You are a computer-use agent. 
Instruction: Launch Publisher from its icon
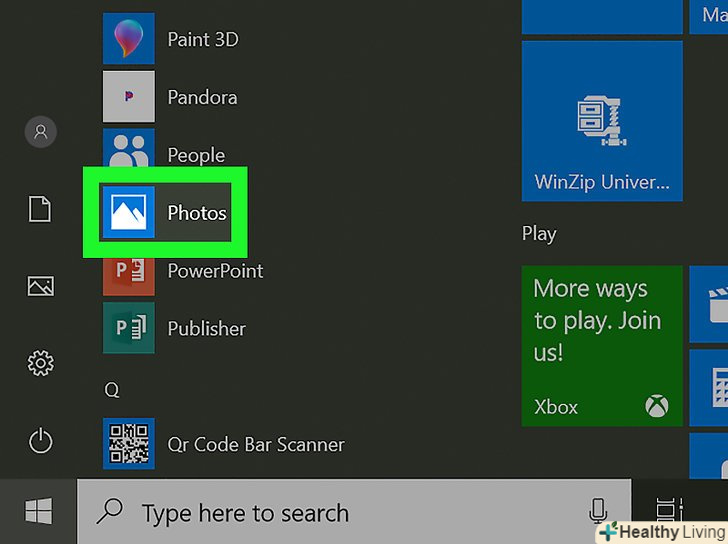click(x=129, y=328)
